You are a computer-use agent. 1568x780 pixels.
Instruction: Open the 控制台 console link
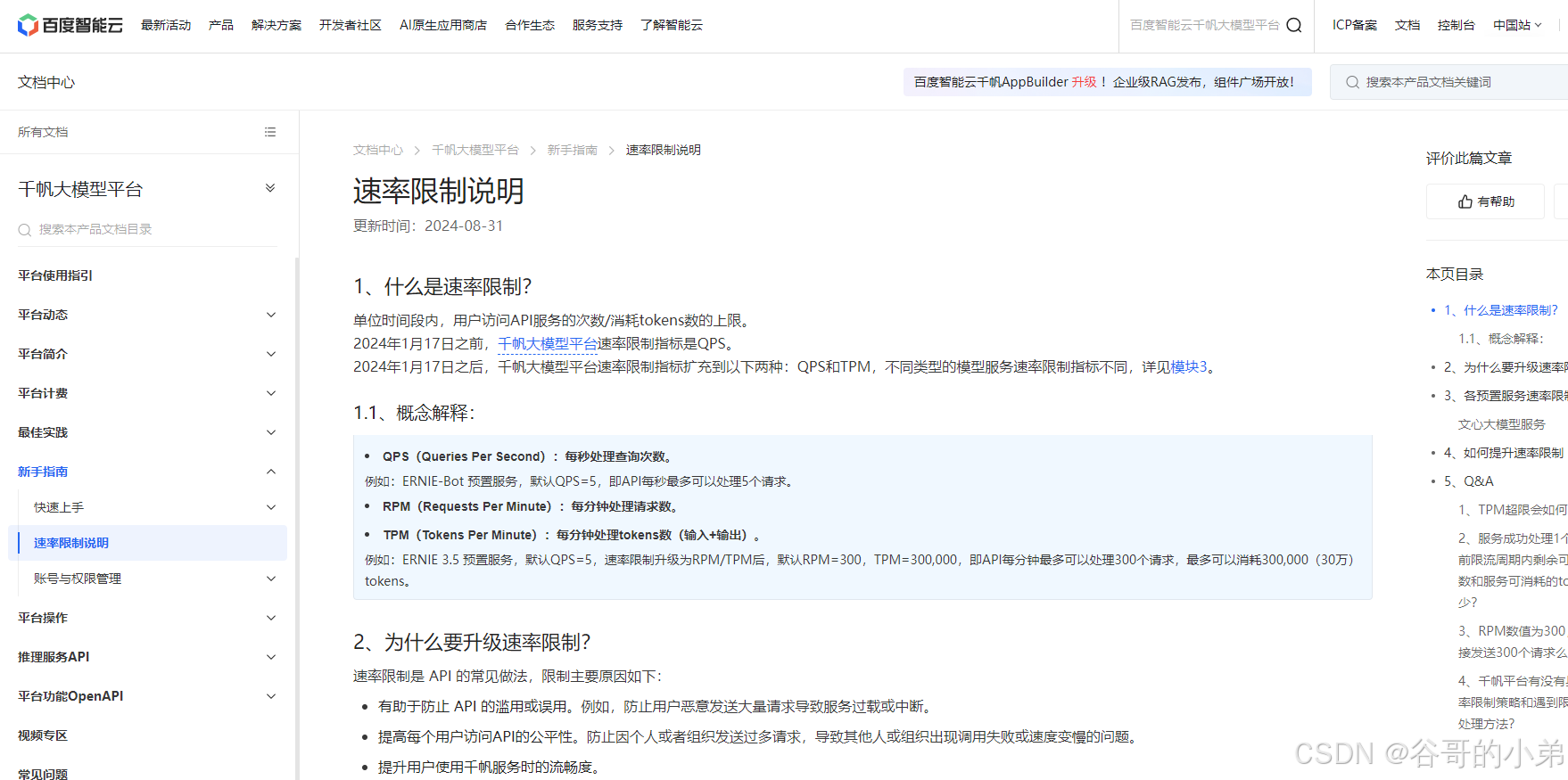tap(1457, 25)
